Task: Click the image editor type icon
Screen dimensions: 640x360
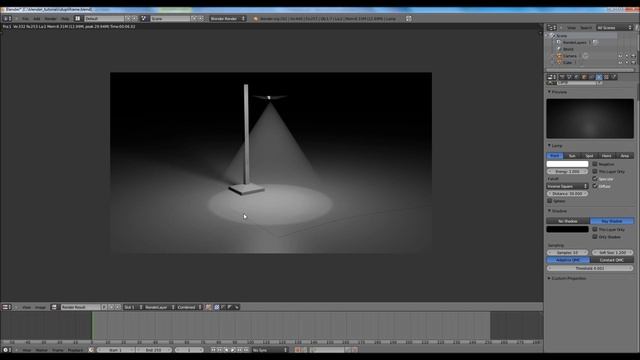Action: (x=6, y=307)
